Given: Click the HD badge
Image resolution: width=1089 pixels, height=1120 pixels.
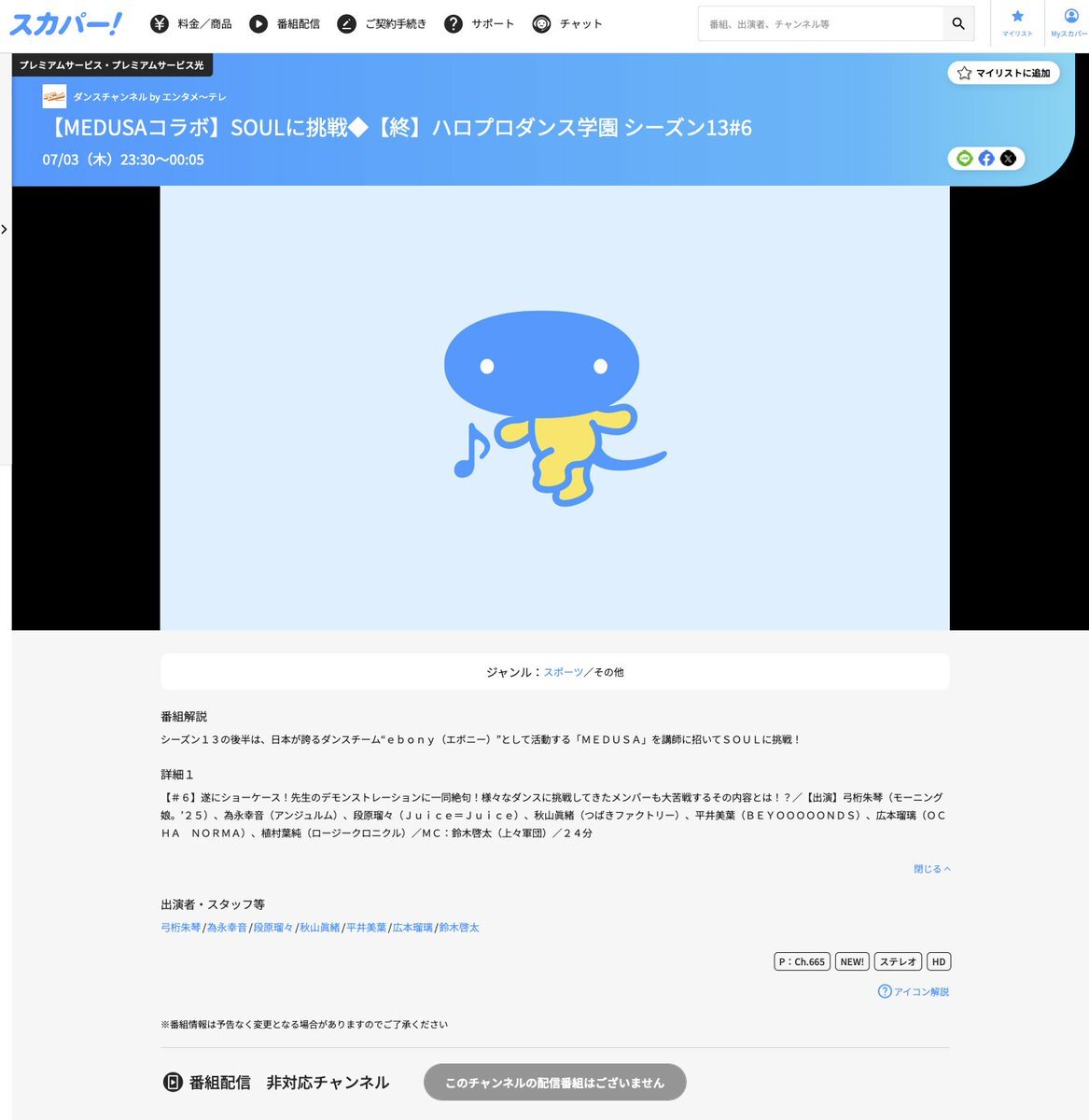Looking at the screenshot, I should click(939, 961).
